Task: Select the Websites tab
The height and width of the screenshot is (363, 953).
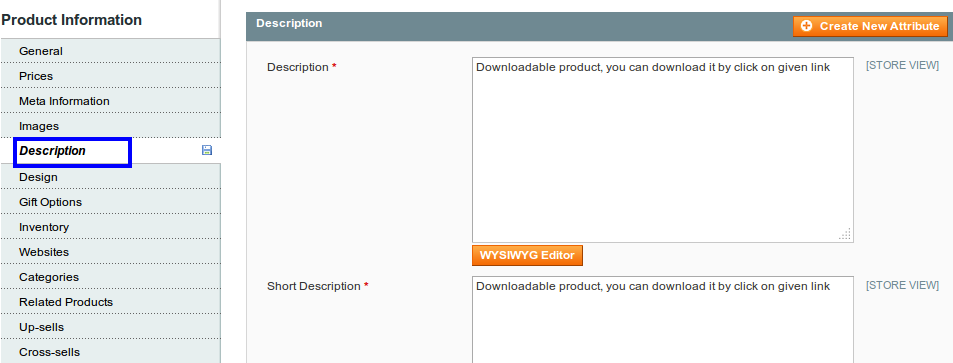Action: [x=110, y=252]
